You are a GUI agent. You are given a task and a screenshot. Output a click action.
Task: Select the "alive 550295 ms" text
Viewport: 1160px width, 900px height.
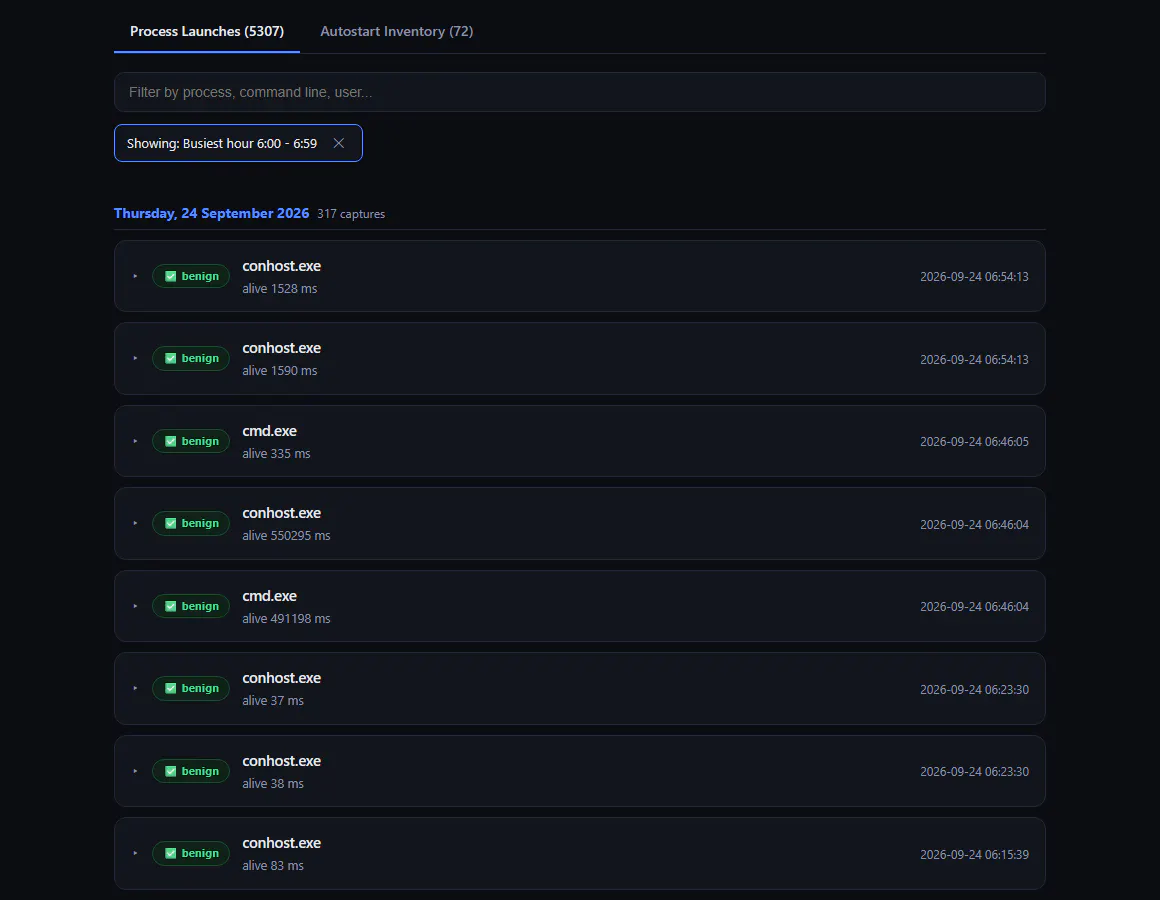pos(286,536)
